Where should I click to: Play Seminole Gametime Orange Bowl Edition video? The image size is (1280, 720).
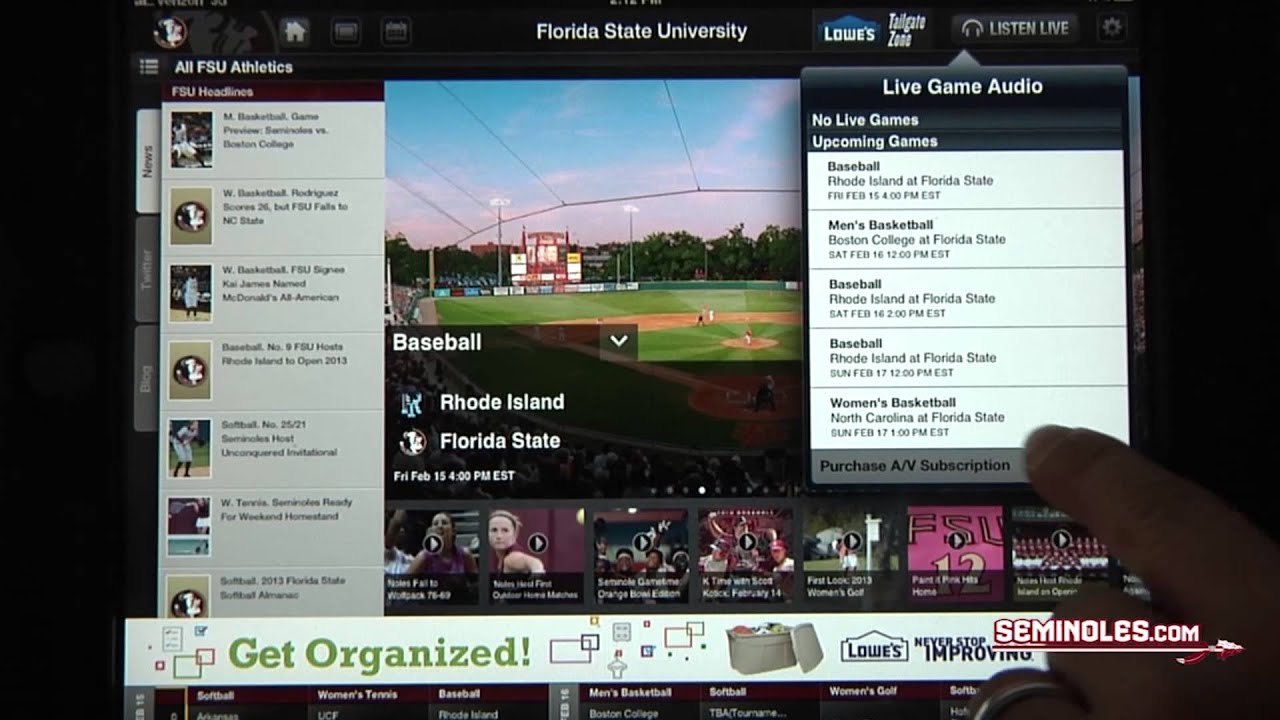[x=640, y=555]
